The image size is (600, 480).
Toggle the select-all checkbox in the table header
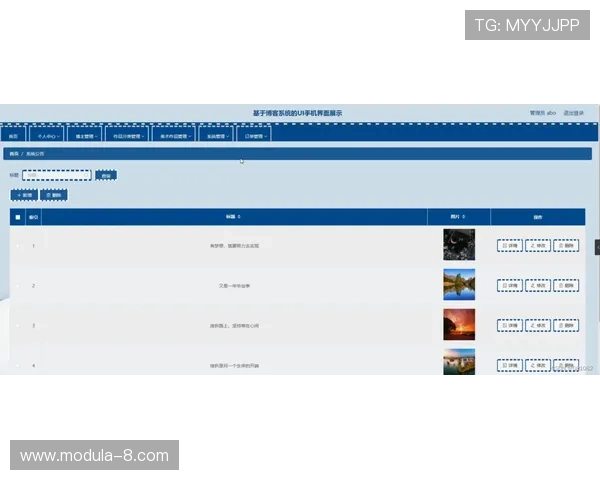[17, 216]
